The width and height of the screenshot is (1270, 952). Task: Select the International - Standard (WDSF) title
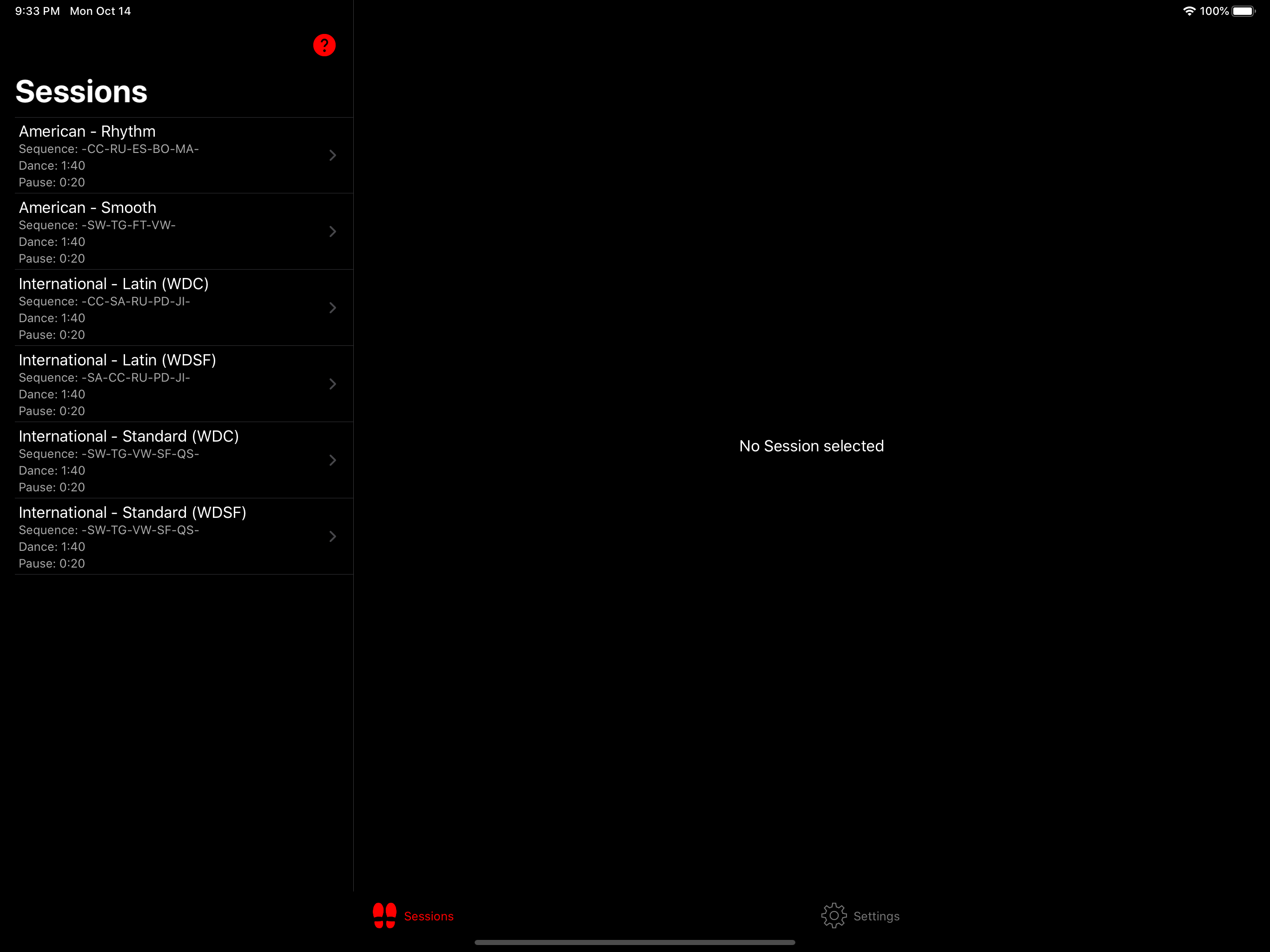(132, 513)
